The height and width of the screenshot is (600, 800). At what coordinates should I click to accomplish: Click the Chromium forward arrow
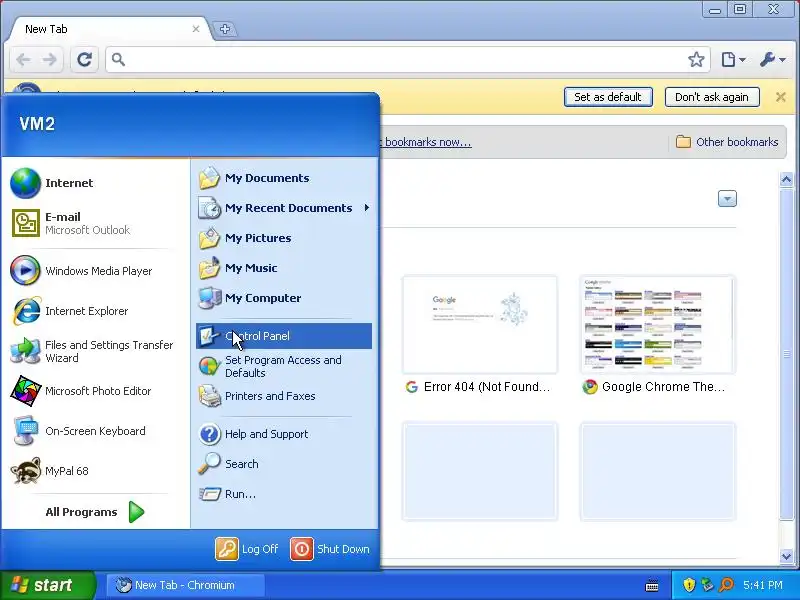pyautogui.click(x=49, y=60)
